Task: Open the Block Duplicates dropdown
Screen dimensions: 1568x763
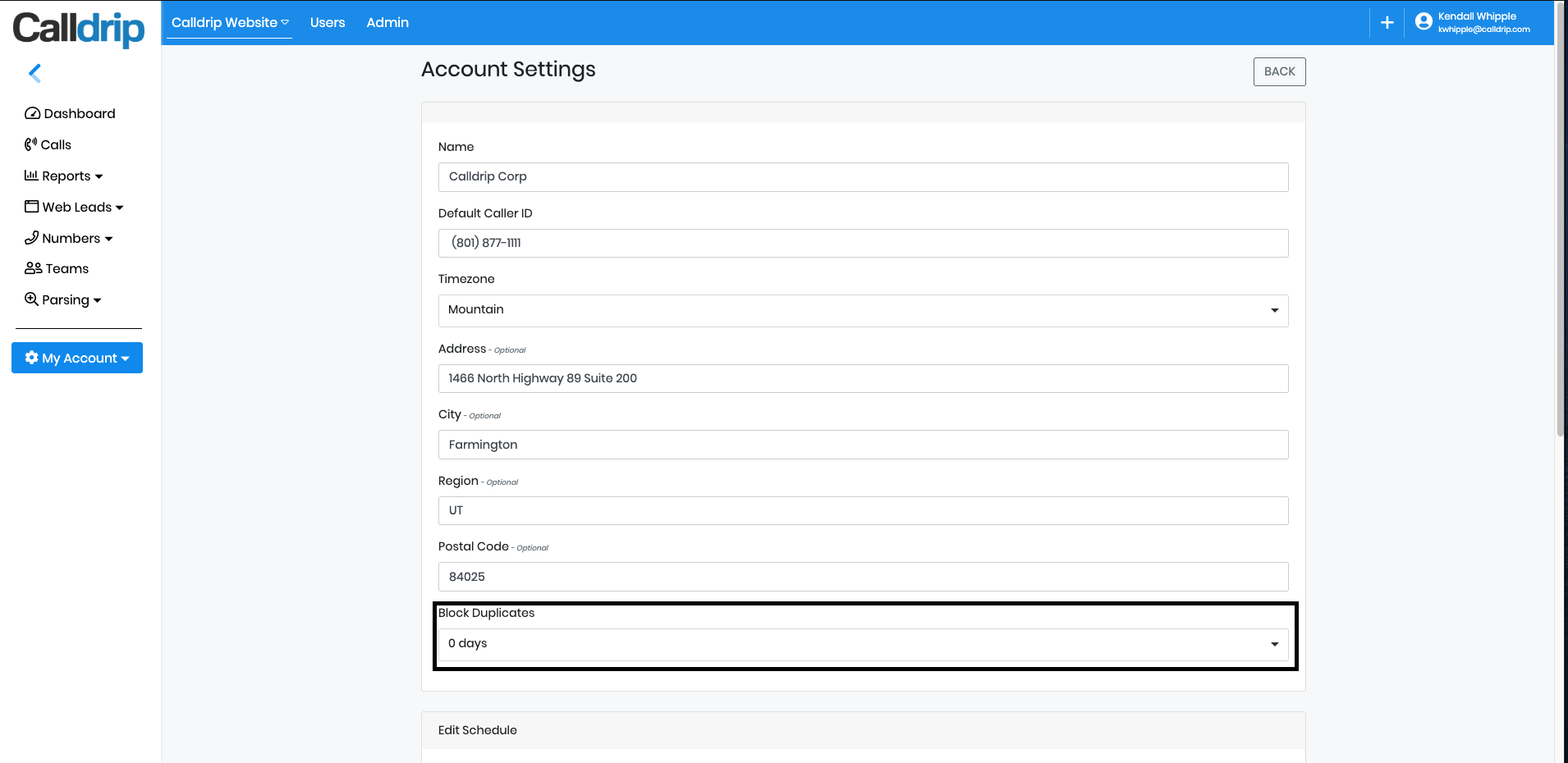Action: click(863, 644)
